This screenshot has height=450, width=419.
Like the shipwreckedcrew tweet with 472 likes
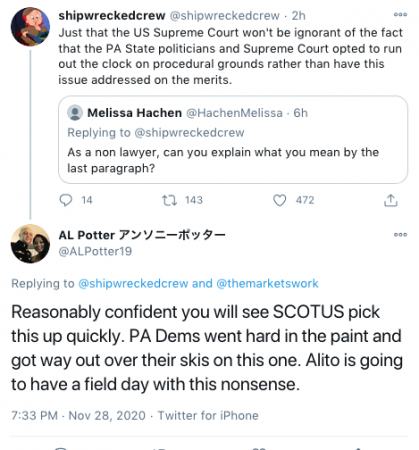(x=279, y=200)
